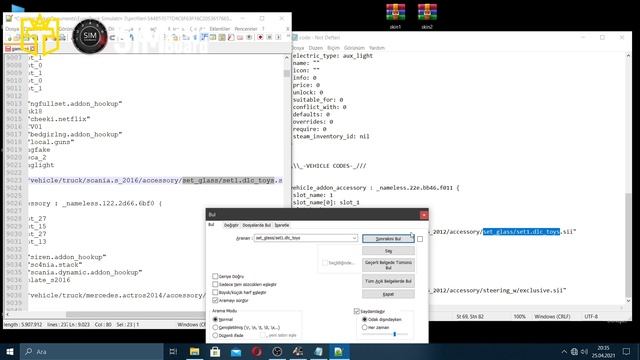
Task: Click the record macro icon in Notepad++ toolbar
Action: point(260,38)
